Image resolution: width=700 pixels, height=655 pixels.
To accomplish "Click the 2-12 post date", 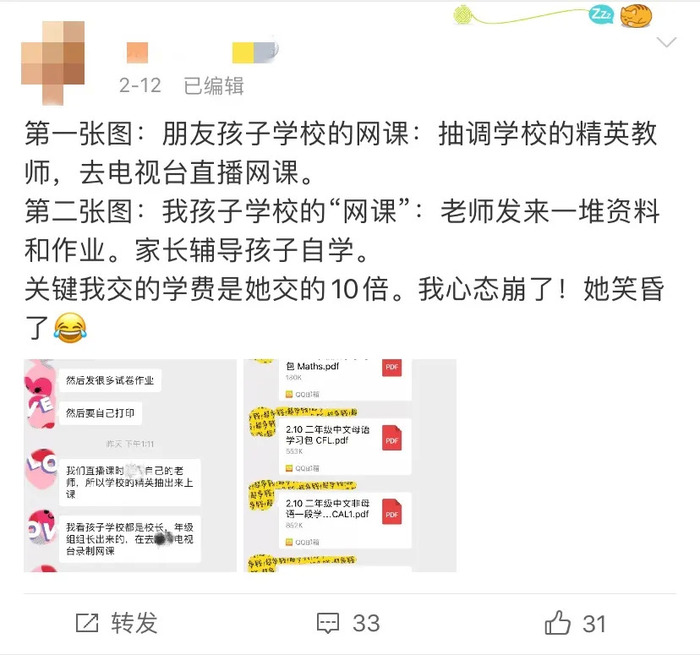I will (140, 85).
